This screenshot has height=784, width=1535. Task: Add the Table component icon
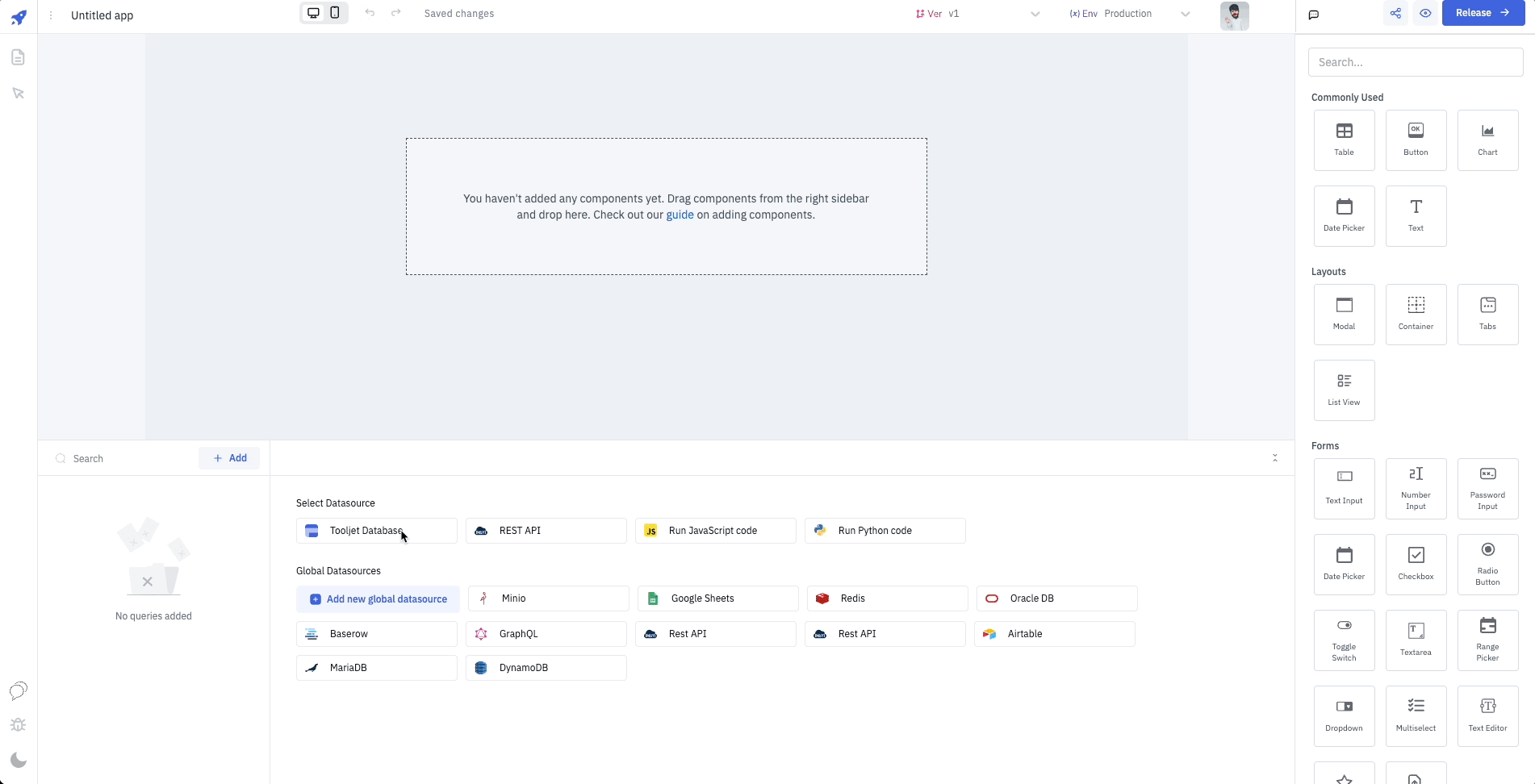1344,140
